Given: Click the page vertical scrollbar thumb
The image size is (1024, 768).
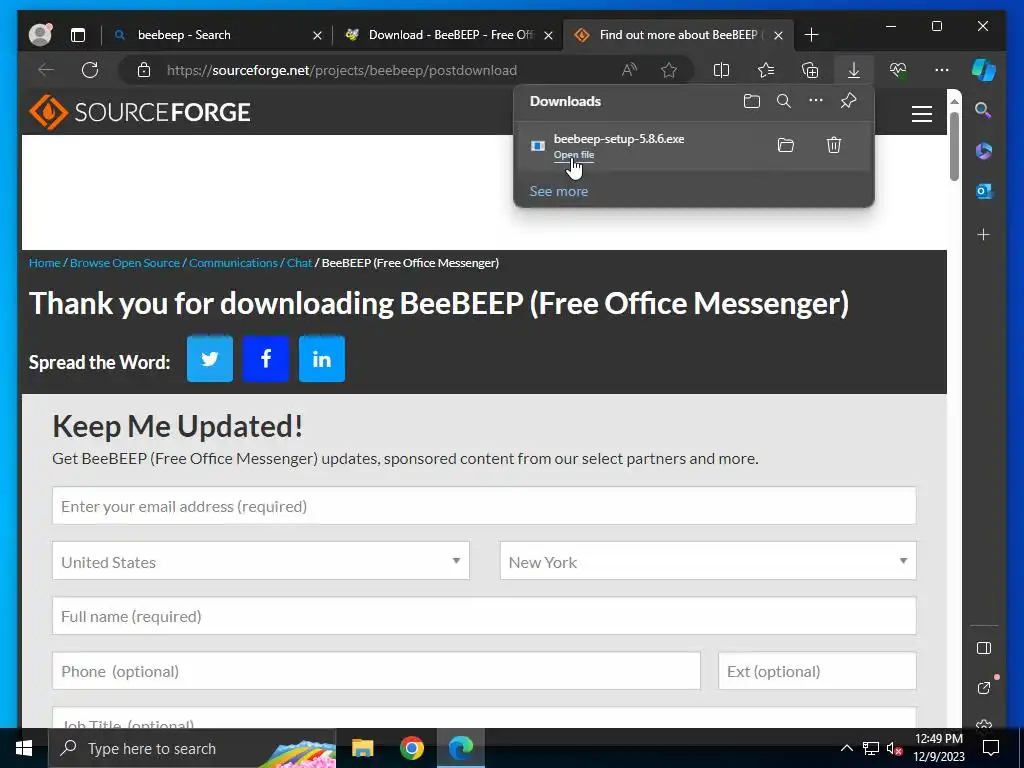Looking at the screenshot, I should (954, 145).
